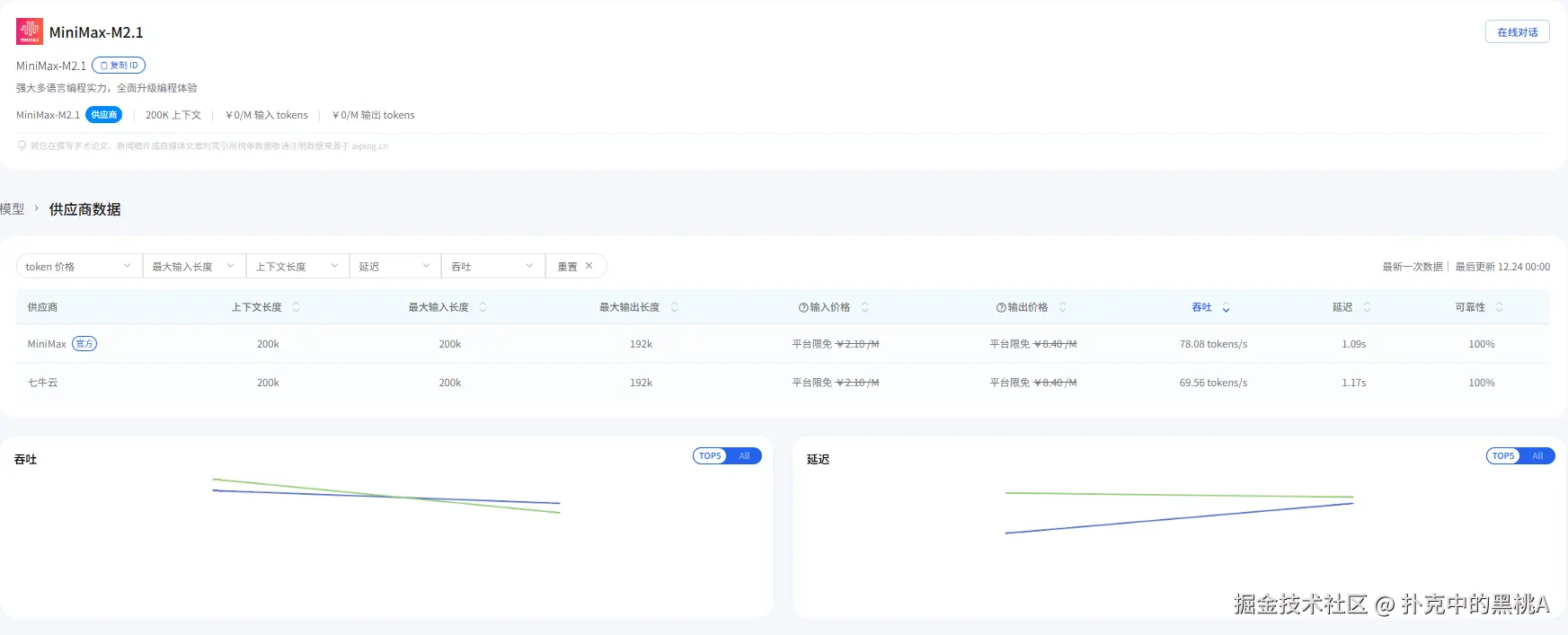This screenshot has height=635, width=1568.
Task: Toggle 吞吐 column sort arrow
Action: click(x=1226, y=307)
